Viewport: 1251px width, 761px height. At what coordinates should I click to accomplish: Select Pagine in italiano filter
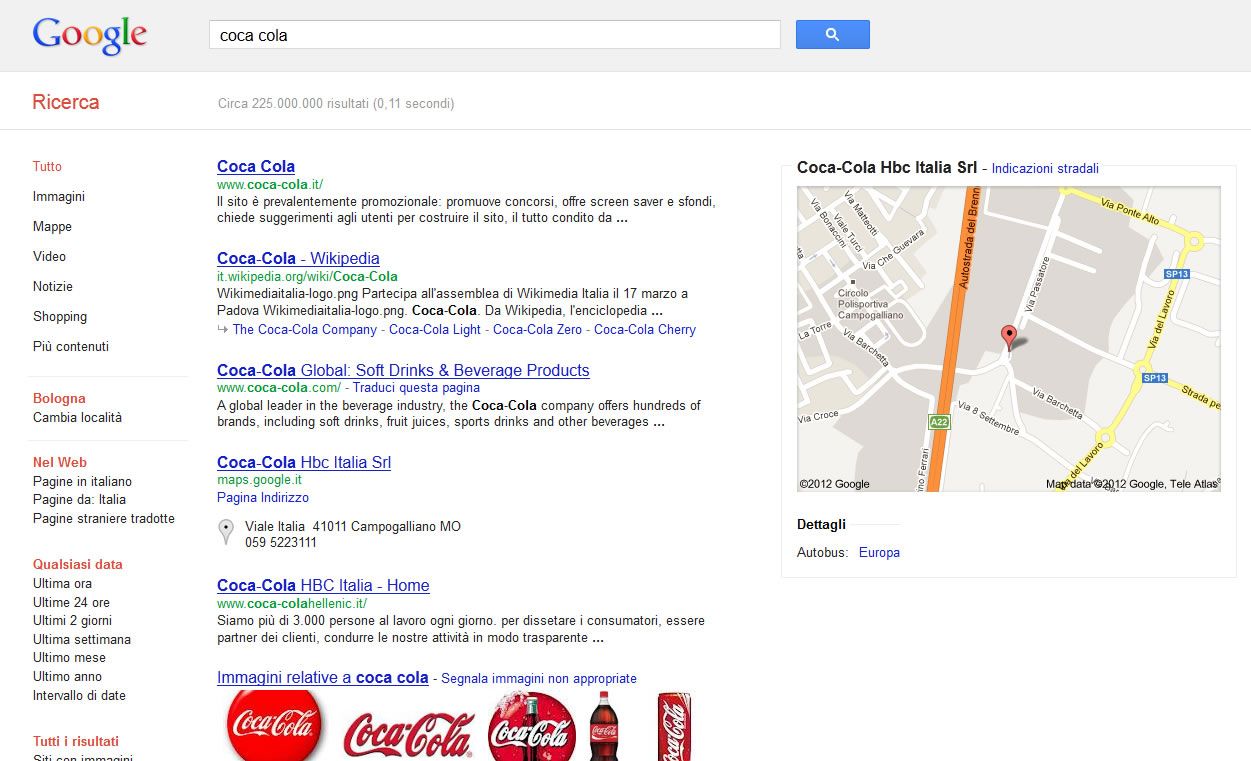coord(82,482)
